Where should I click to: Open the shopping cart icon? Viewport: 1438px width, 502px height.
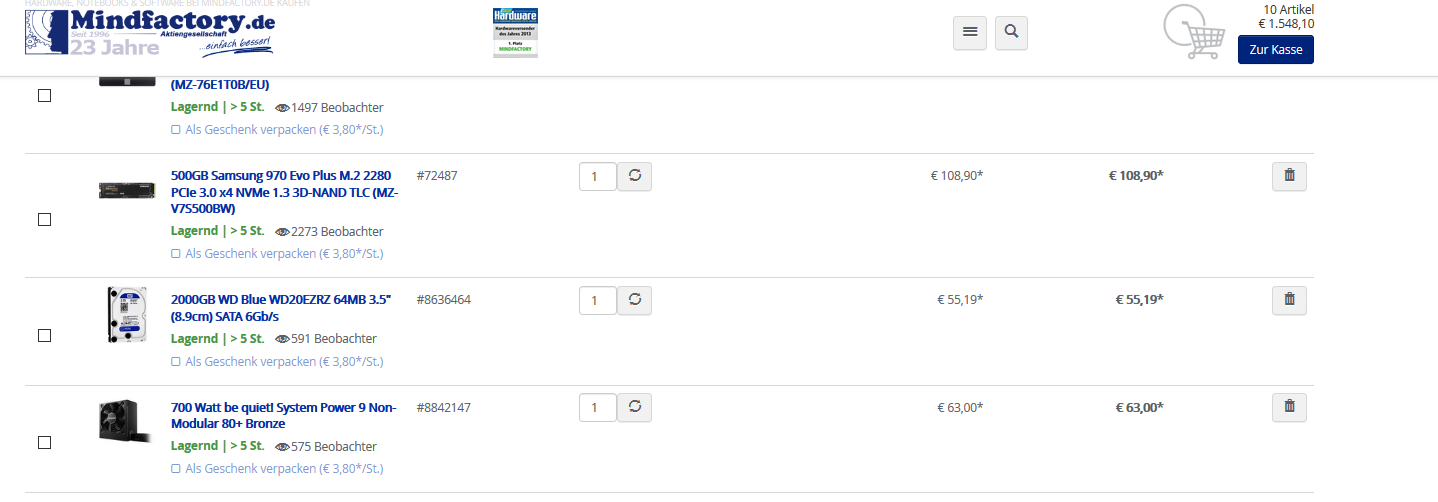(1194, 32)
